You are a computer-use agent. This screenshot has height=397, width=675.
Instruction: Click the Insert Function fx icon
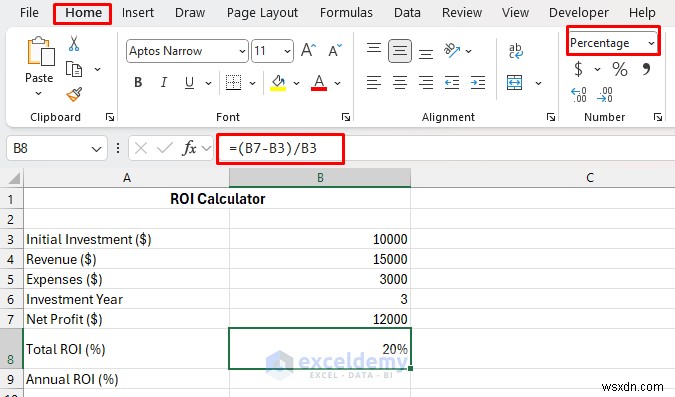[x=189, y=148]
